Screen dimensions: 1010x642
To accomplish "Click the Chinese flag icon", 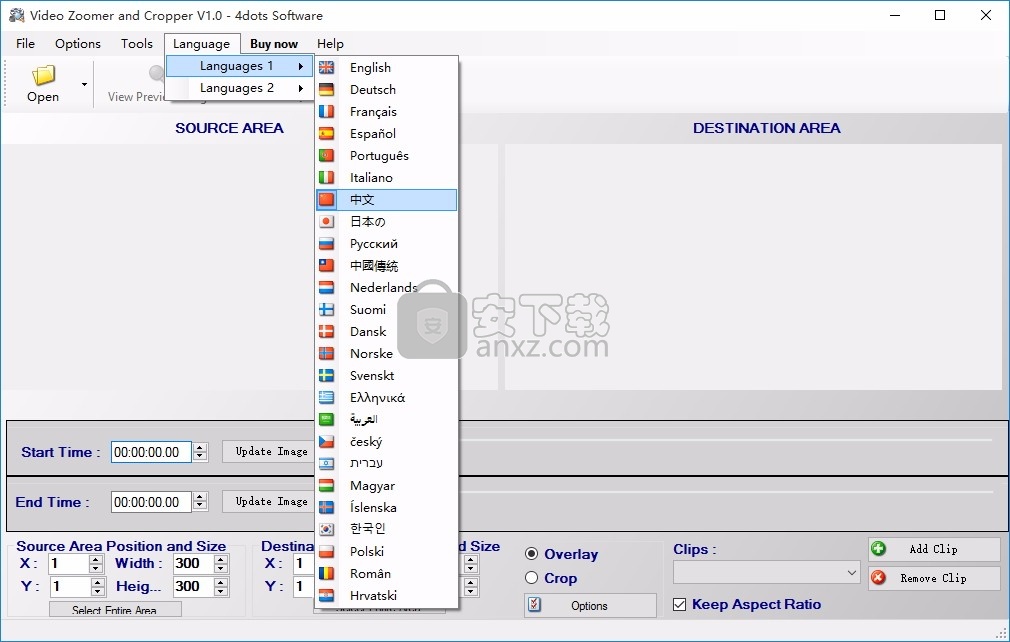I will coord(327,199).
